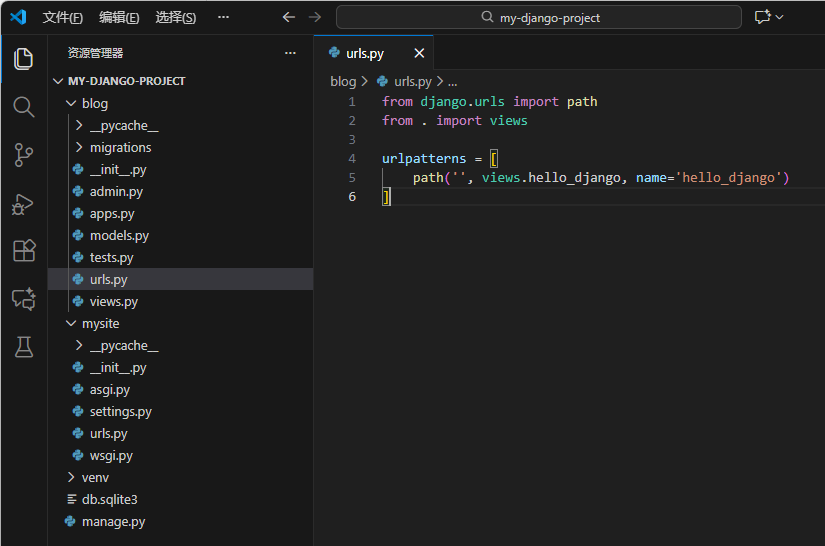Image resolution: width=825 pixels, height=546 pixels.
Task: Click the my-django-project command search box
Action: tap(539, 17)
